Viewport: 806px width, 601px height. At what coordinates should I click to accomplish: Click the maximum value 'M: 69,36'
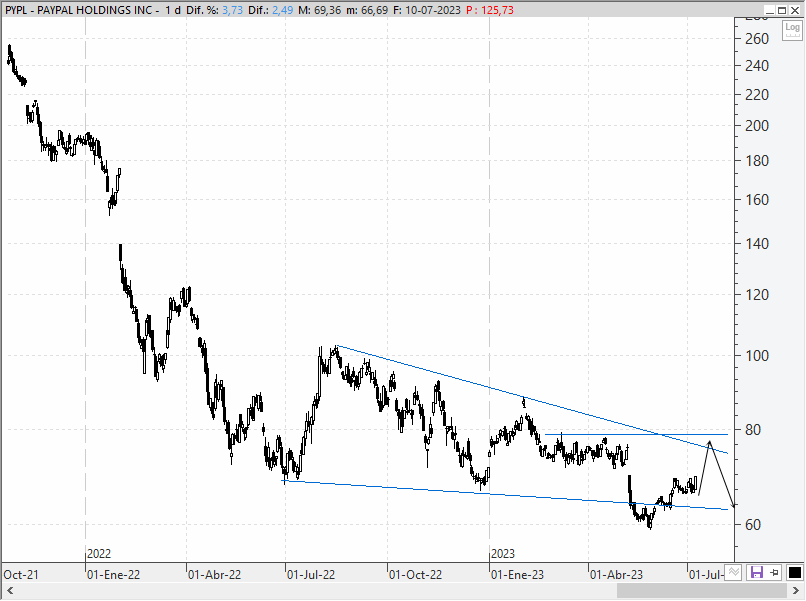point(319,10)
